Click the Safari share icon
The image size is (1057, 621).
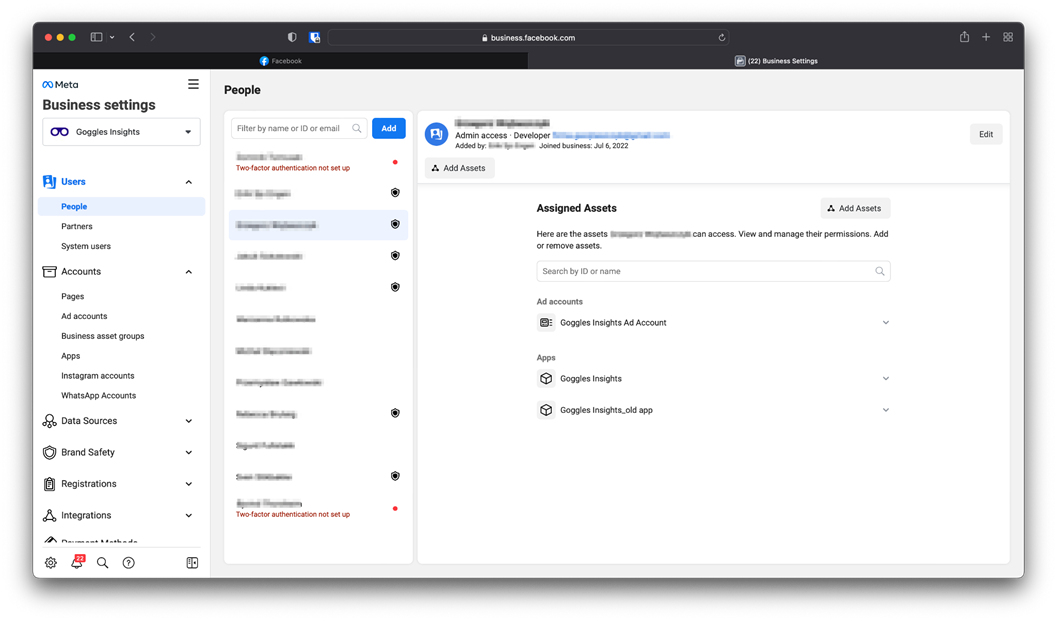(x=964, y=37)
